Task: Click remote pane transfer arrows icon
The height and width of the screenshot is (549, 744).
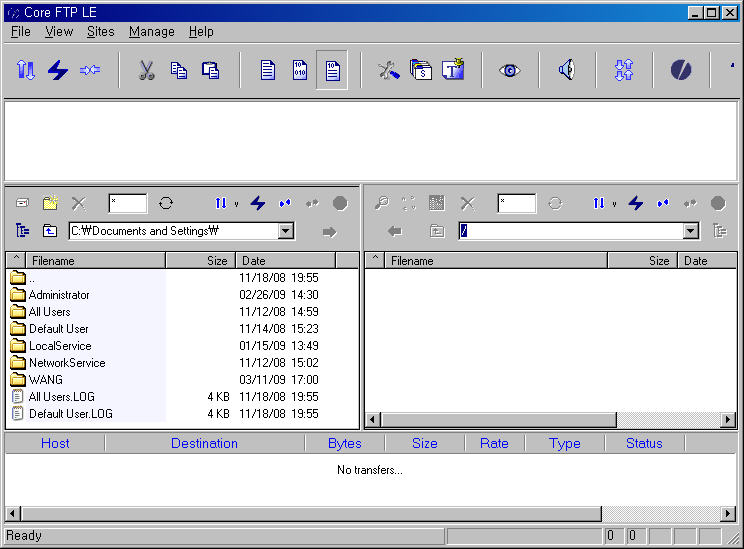Action: (x=599, y=204)
